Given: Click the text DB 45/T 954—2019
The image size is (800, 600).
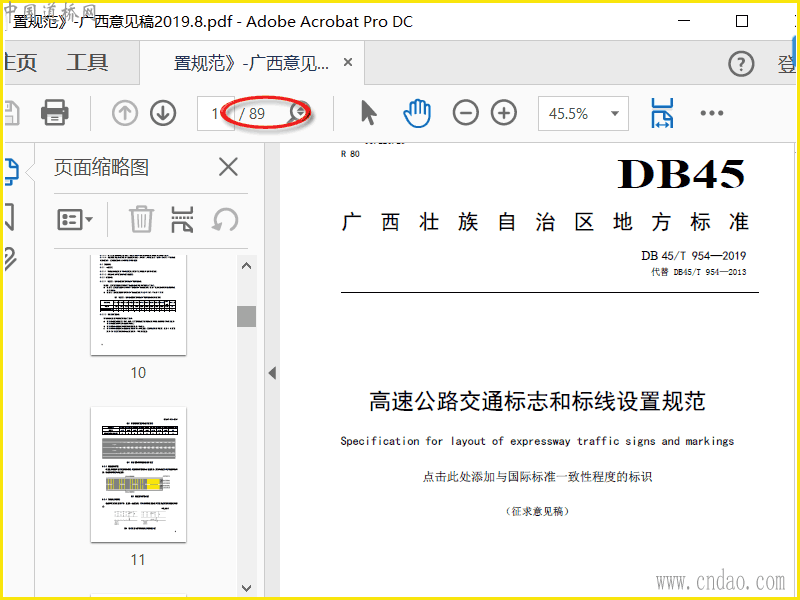Looking at the screenshot, I should tap(693, 256).
